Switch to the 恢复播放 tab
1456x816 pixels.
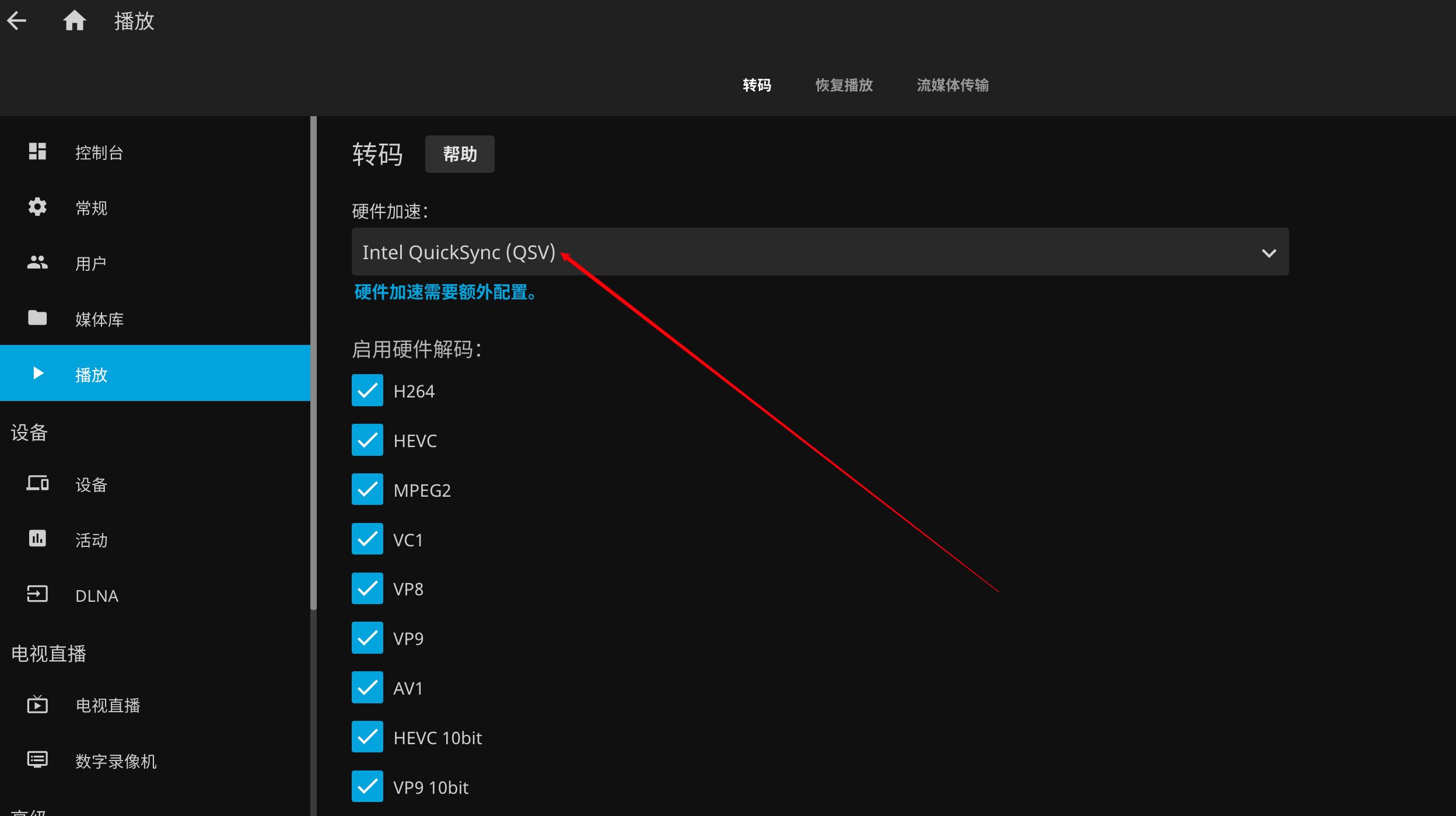coord(844,85)
